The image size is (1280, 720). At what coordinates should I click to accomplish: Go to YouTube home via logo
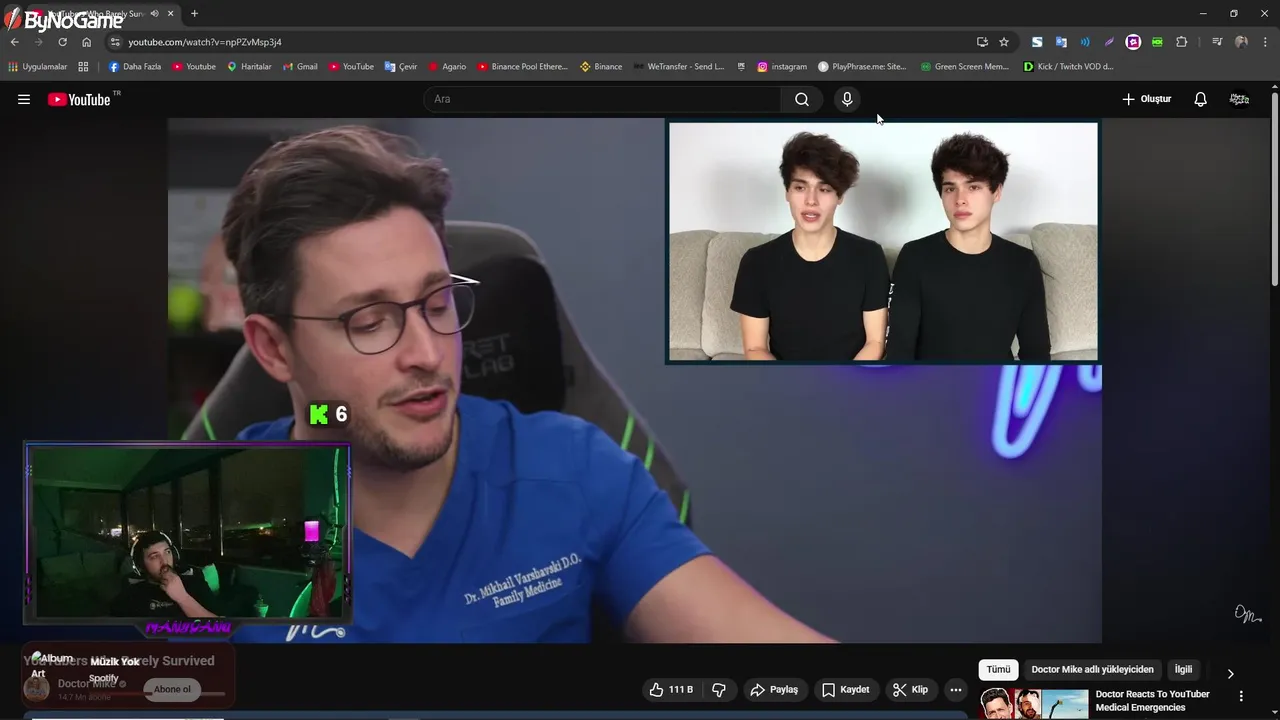[79, 99]
